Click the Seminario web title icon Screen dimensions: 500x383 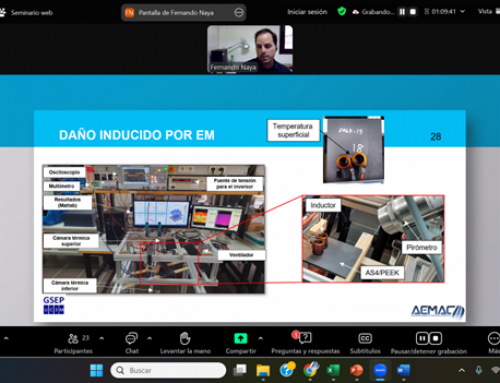click(3, 13)
